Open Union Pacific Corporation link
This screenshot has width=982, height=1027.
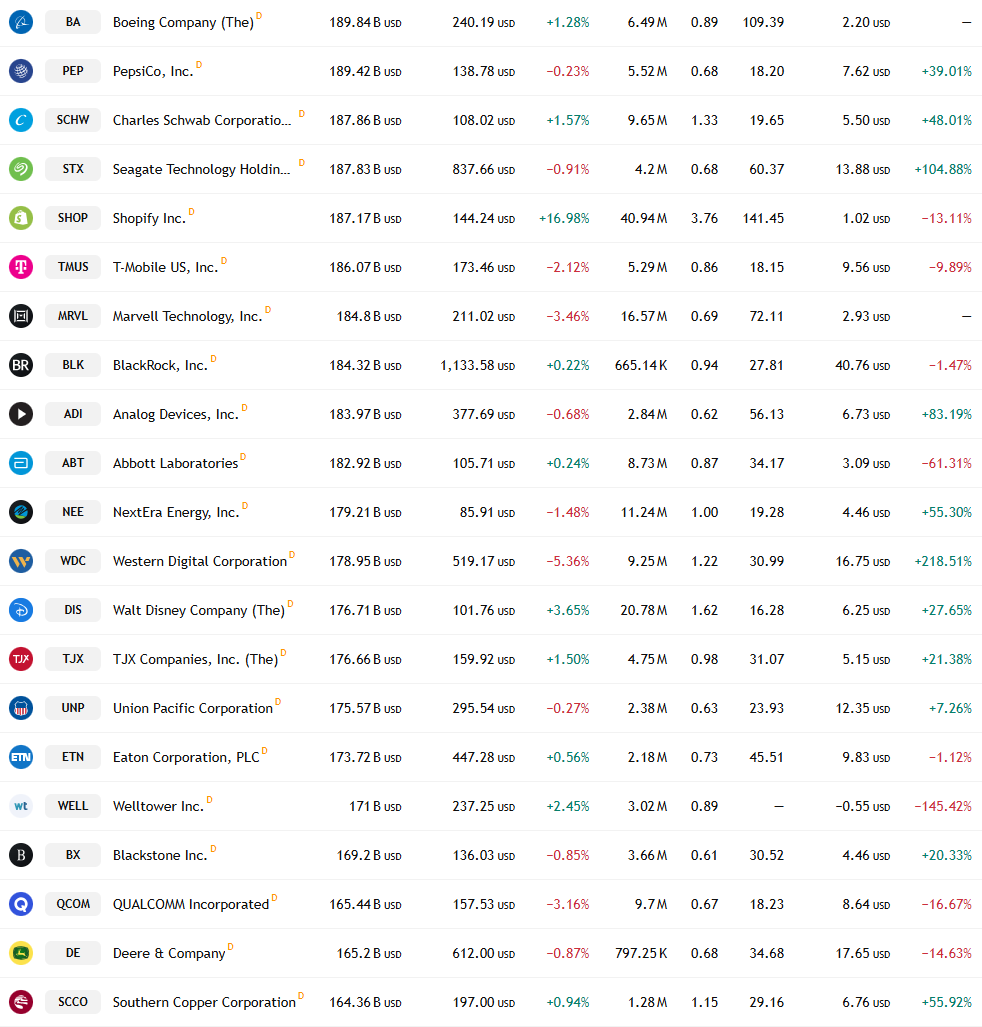pos(193,708)
